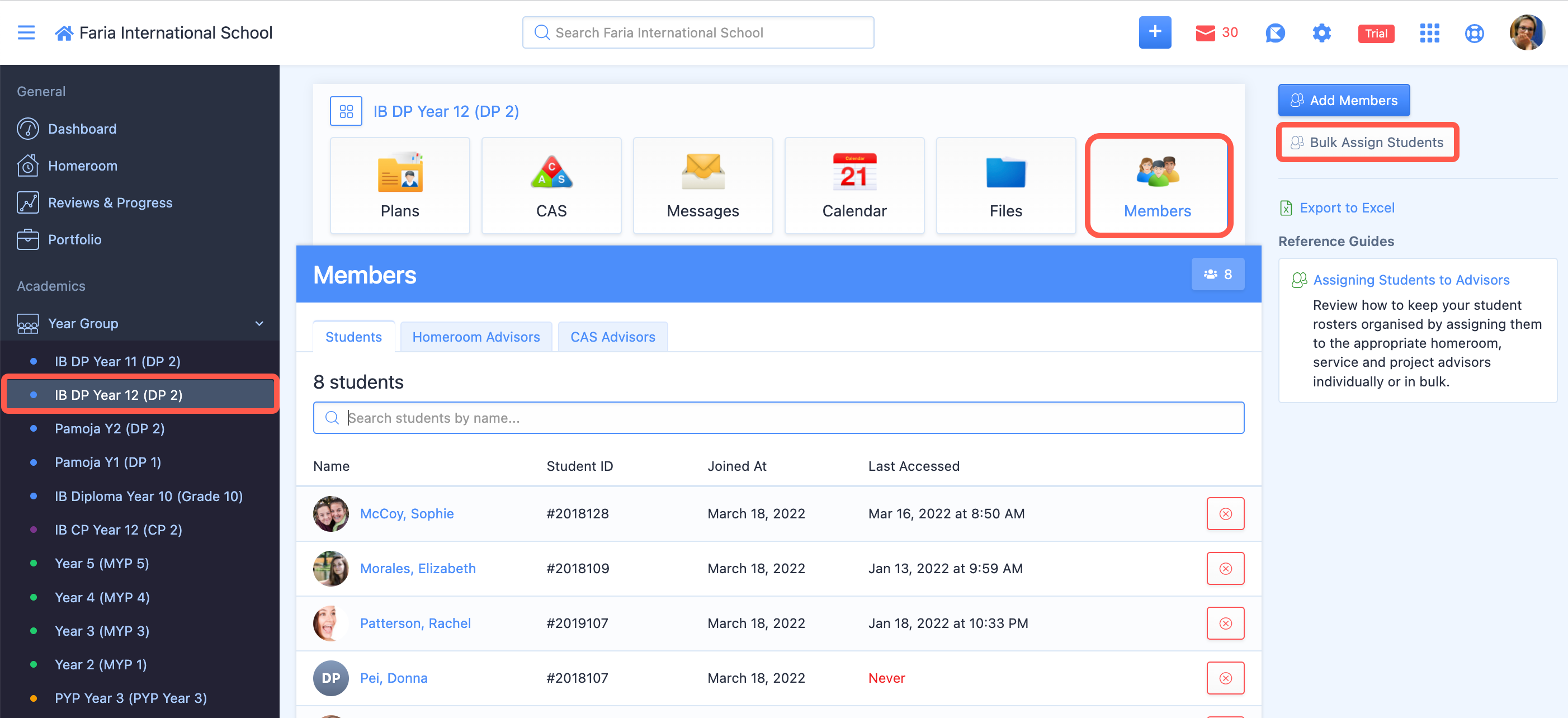This screenshot has width=1568, height=718.
Task: Click the Search students by name field
Action: (x=778, y=418)
